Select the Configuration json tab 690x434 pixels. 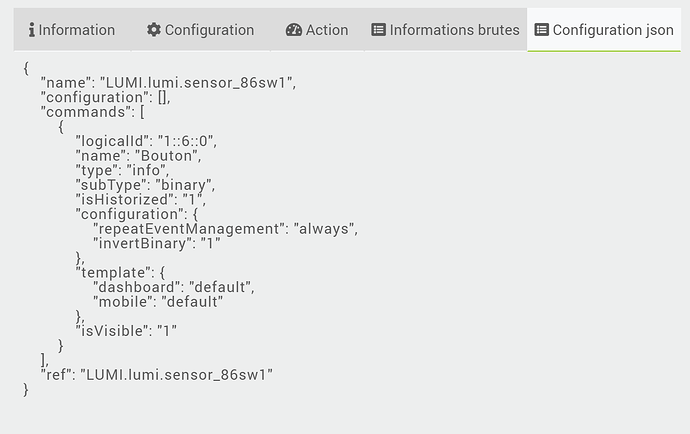(604, 30)
